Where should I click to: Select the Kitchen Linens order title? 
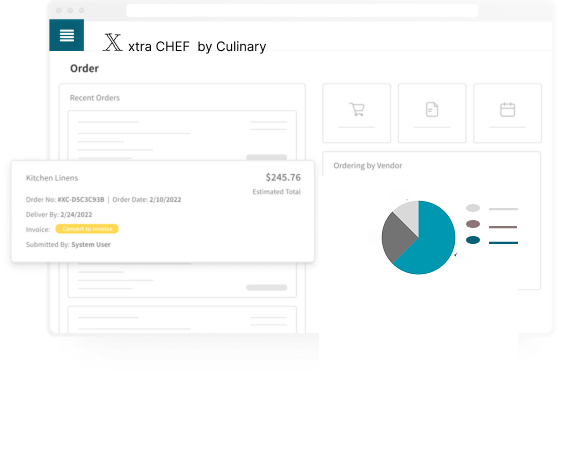[x=52, y=178]
